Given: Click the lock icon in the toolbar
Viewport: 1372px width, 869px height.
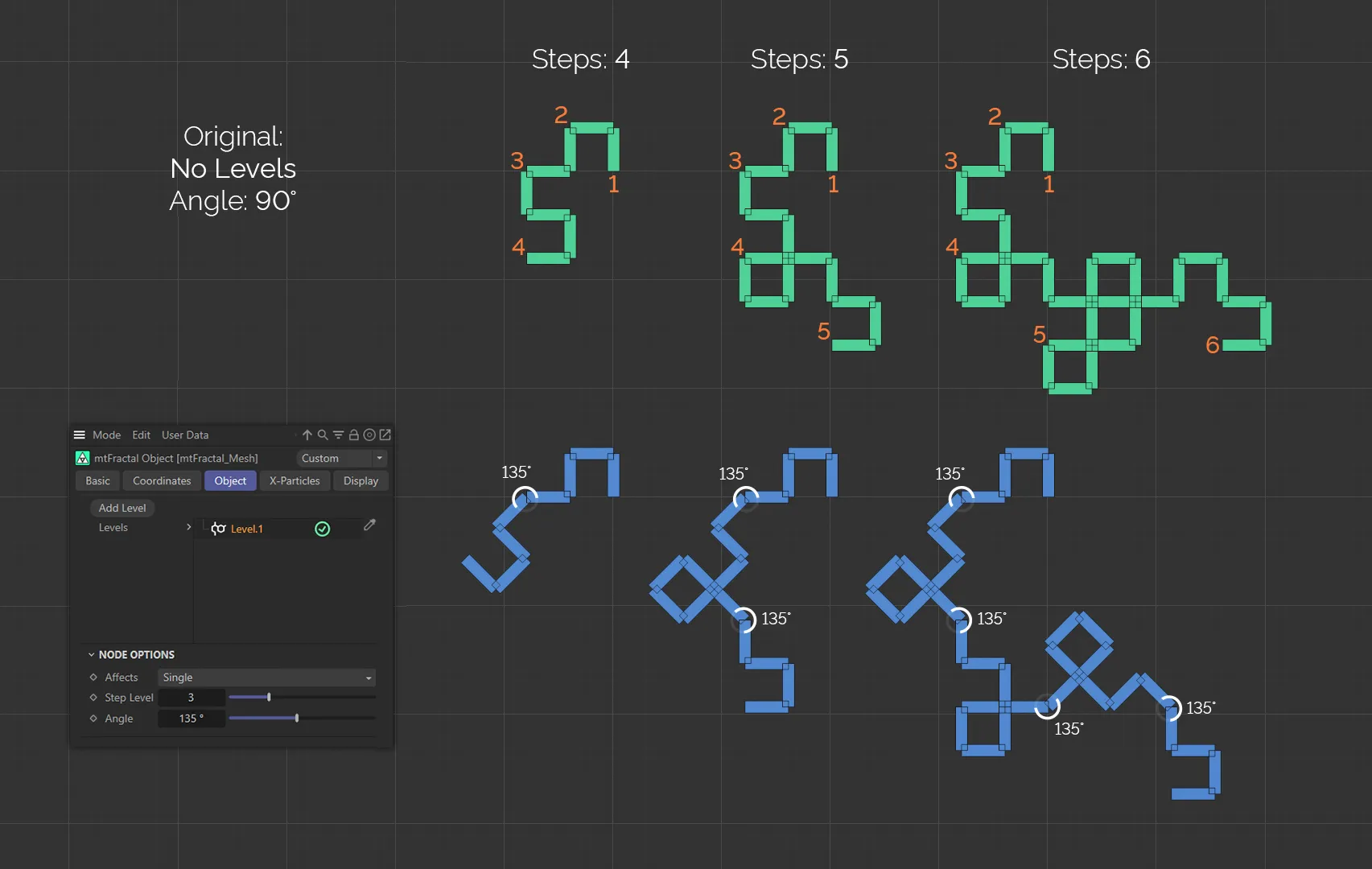Looking at the screenshot, I should point(353,434).
